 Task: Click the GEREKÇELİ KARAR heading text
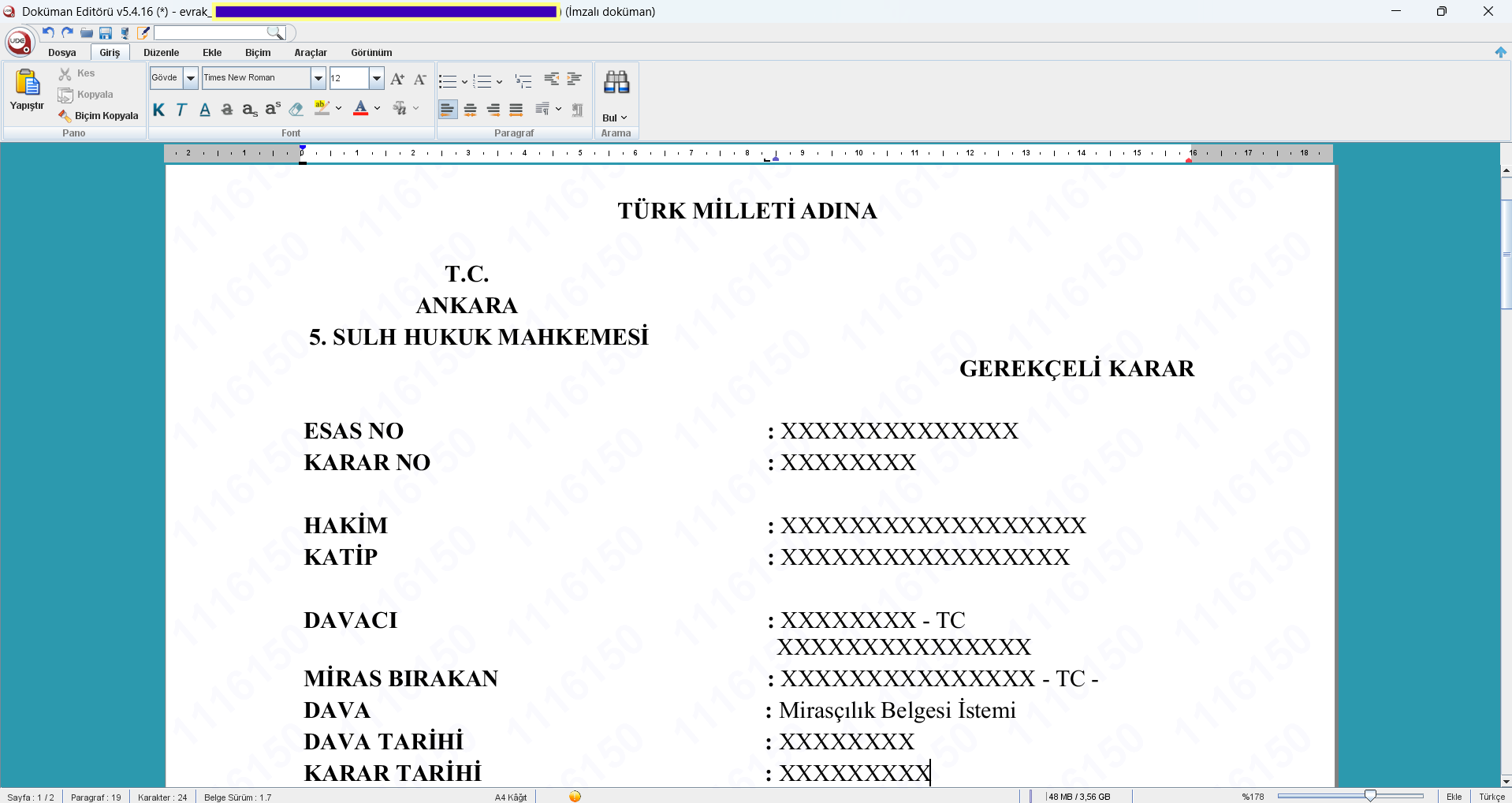click(x=1077, y=368)
